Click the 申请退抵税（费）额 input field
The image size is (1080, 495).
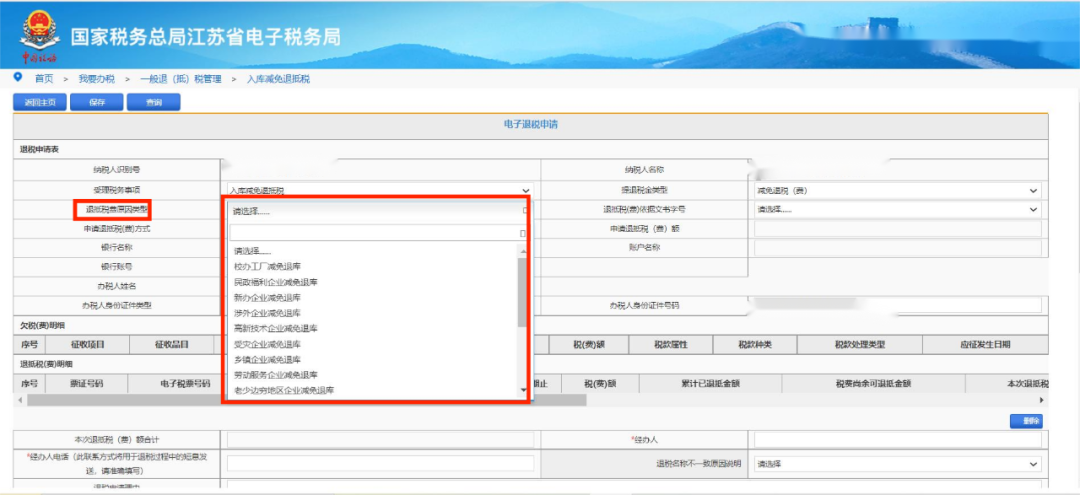coord(897,229)
